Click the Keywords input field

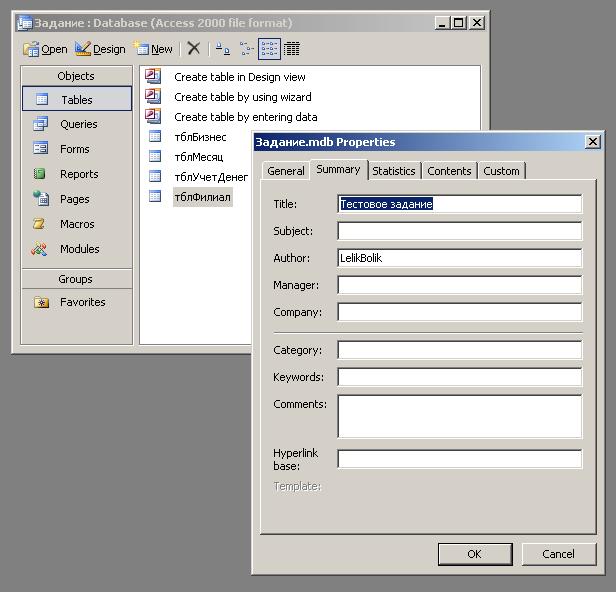459,377
